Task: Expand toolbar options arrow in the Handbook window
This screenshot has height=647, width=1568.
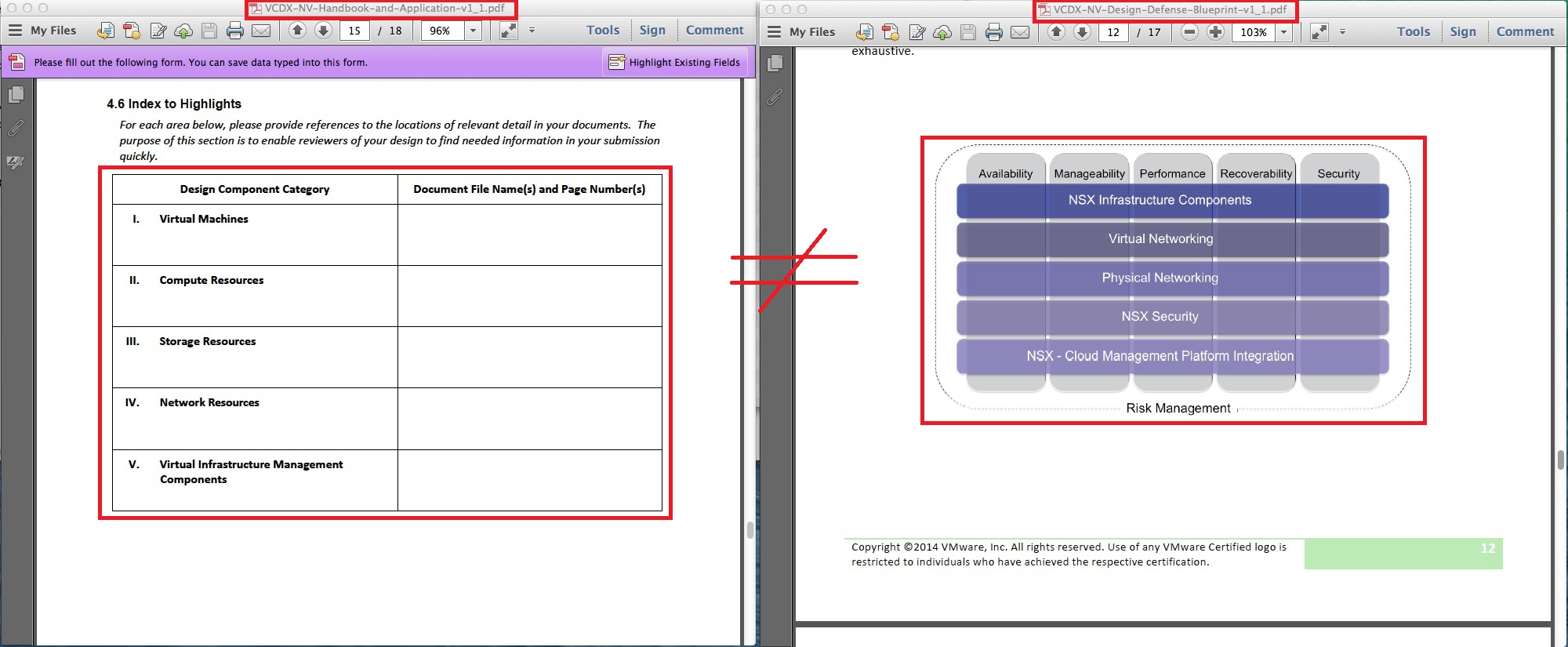Action: (532, 31)
